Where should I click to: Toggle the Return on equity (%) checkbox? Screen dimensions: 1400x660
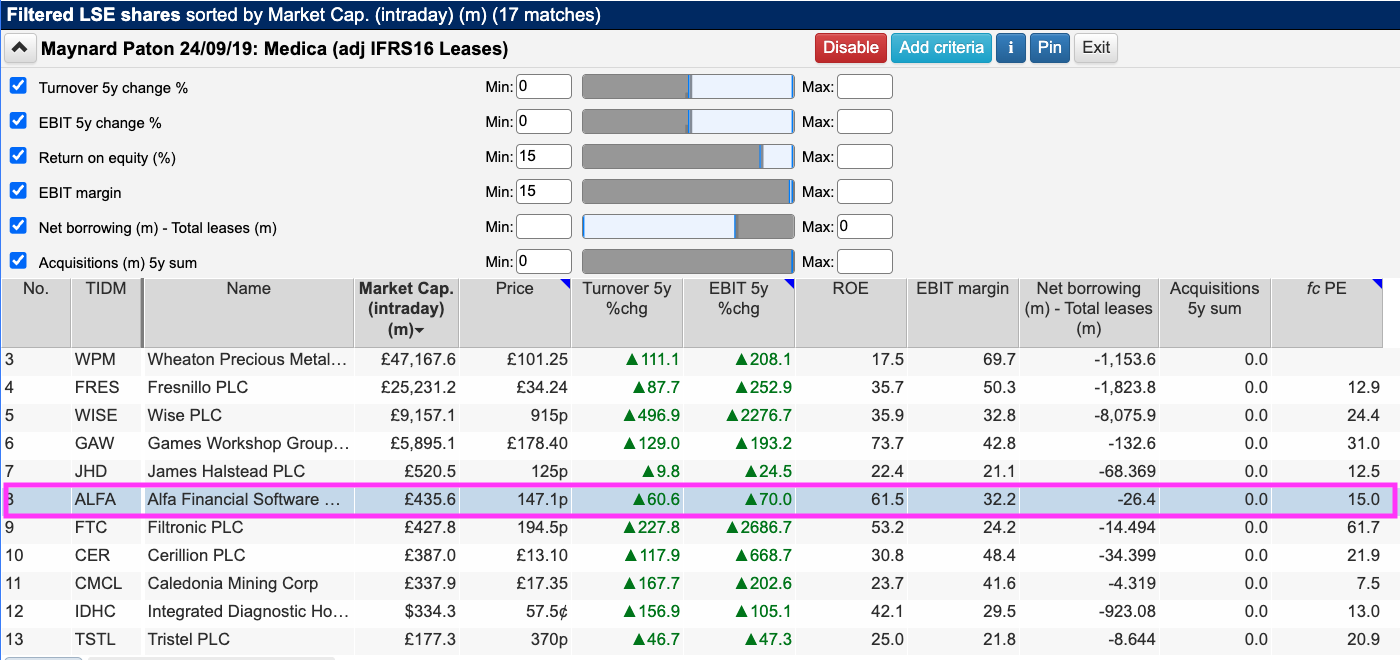pyautogui.click(x=18, y=156)
